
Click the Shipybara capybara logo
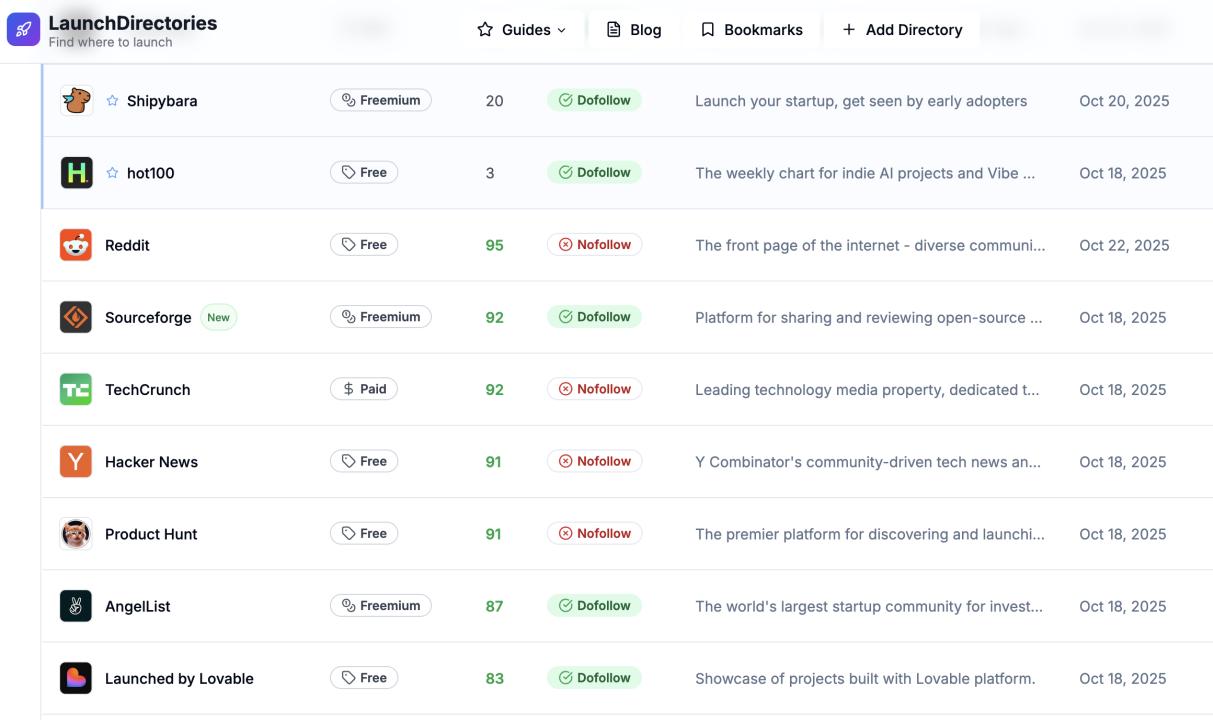76,101
